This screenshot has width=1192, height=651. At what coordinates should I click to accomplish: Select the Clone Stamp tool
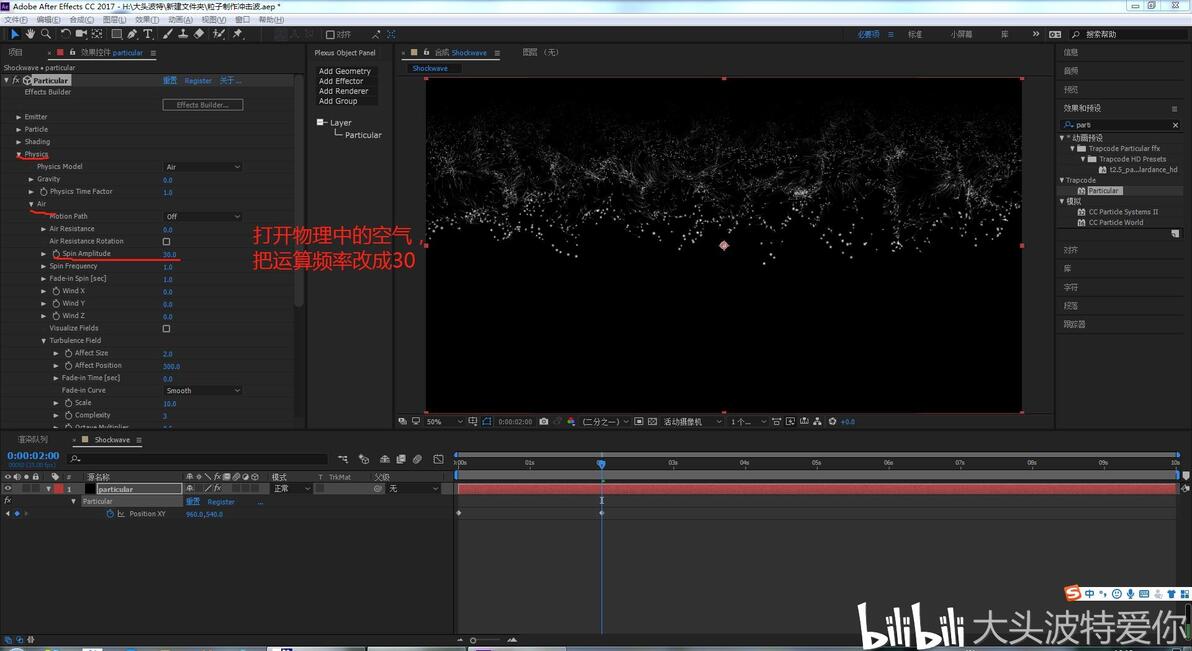(183, 34)
